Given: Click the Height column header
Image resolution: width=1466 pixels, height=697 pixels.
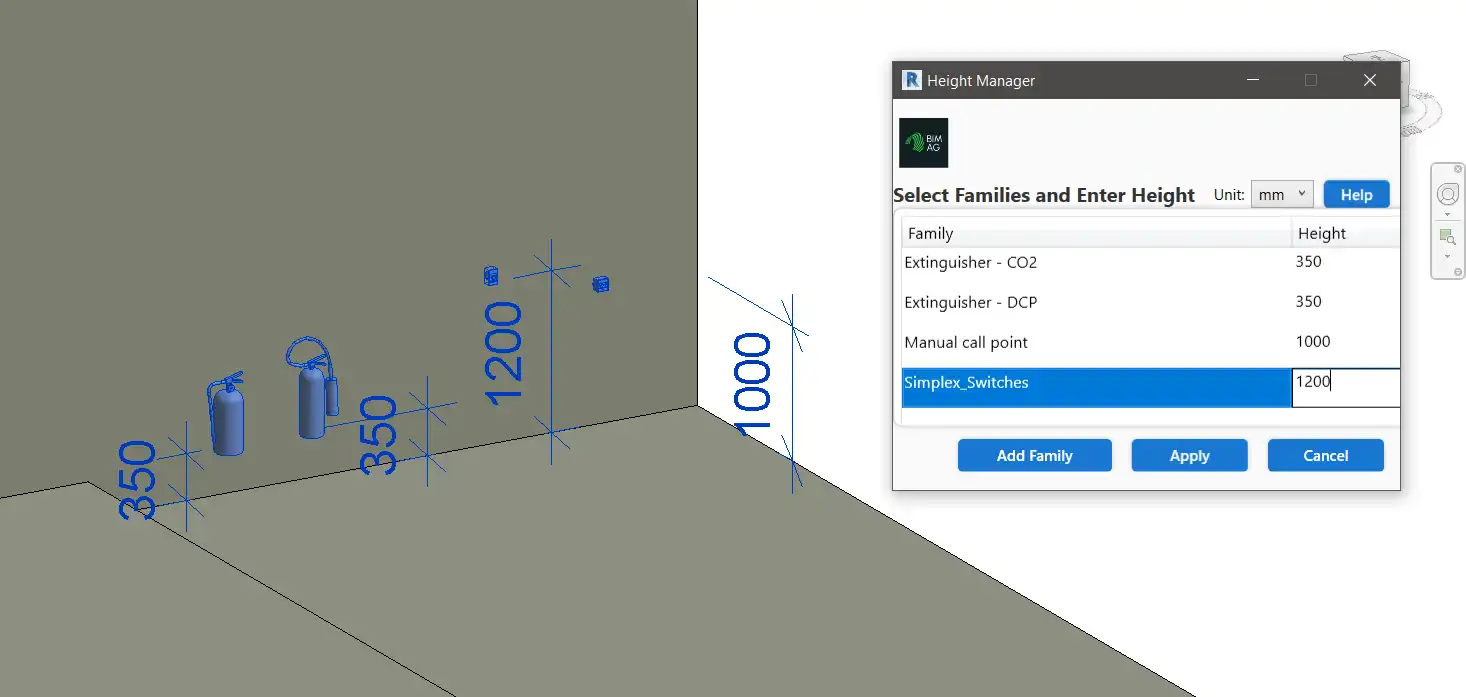Looking at the screenshot, I should tap(1345, 233).
